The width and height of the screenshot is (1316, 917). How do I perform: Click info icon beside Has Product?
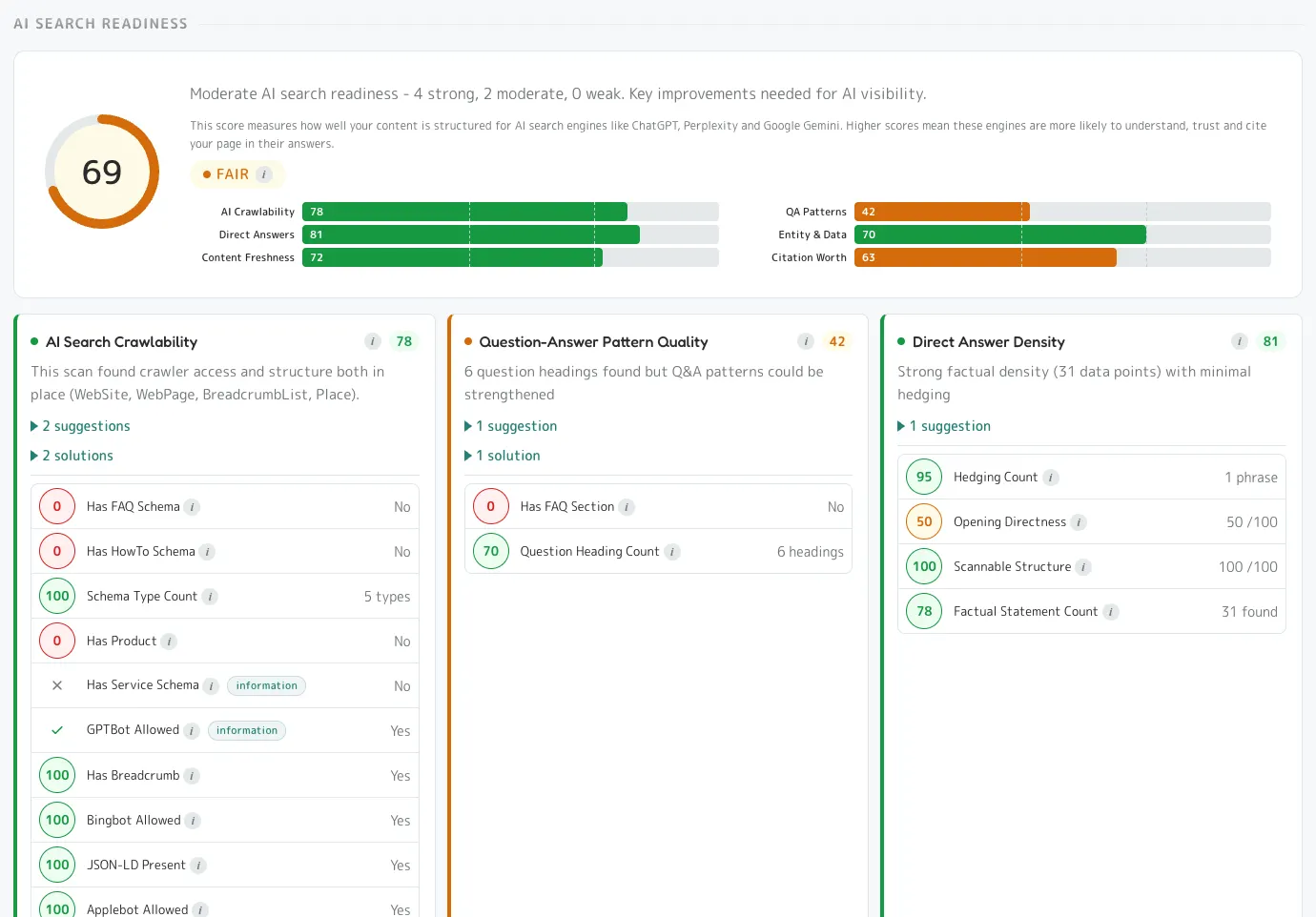(169, 642)
